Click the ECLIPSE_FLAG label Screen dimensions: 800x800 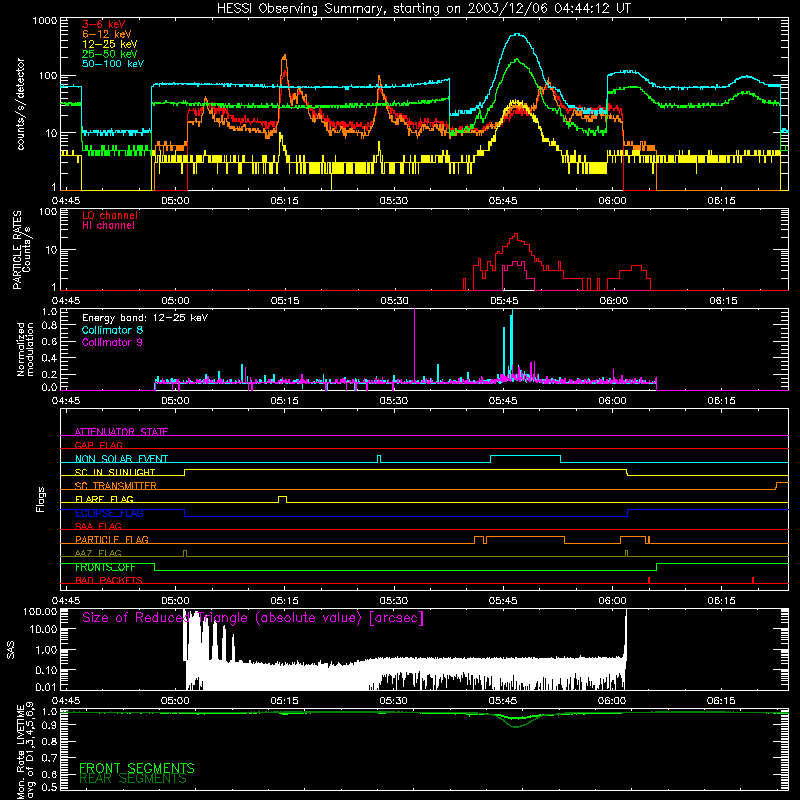coord(109,513)
